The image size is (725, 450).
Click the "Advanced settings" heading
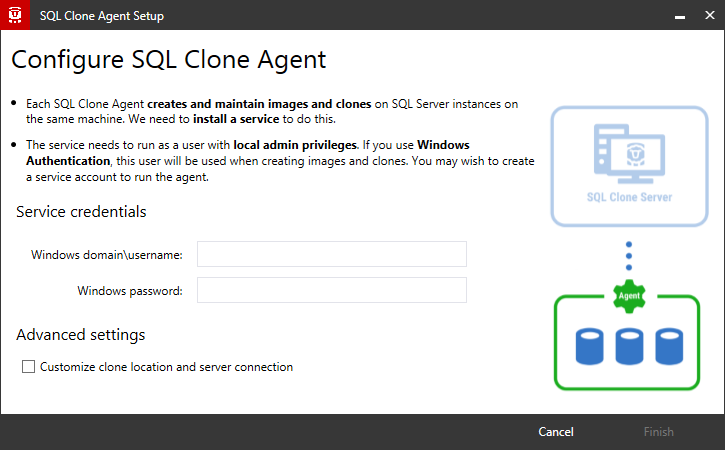(81, 335)
